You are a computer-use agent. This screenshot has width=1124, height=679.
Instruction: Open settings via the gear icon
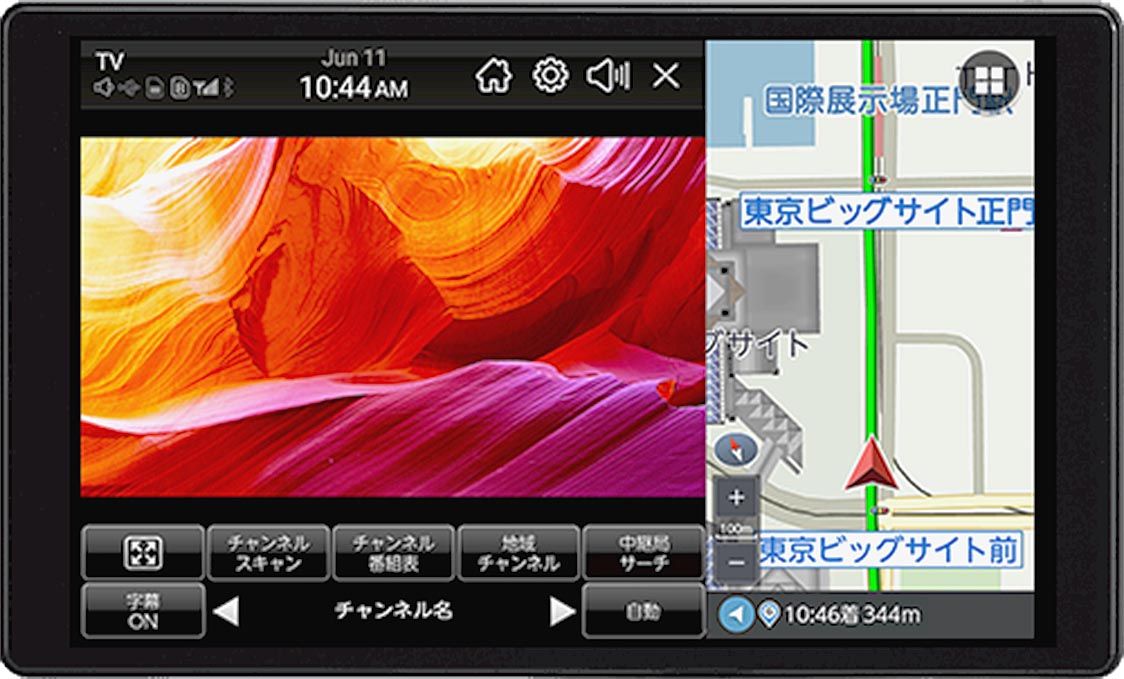click(550, 76)
